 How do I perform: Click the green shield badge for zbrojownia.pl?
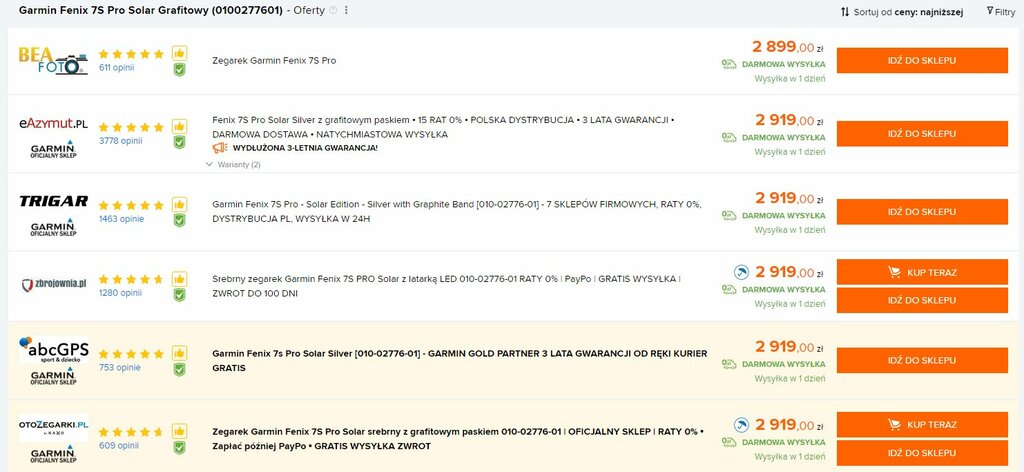[x=179, y=294]
